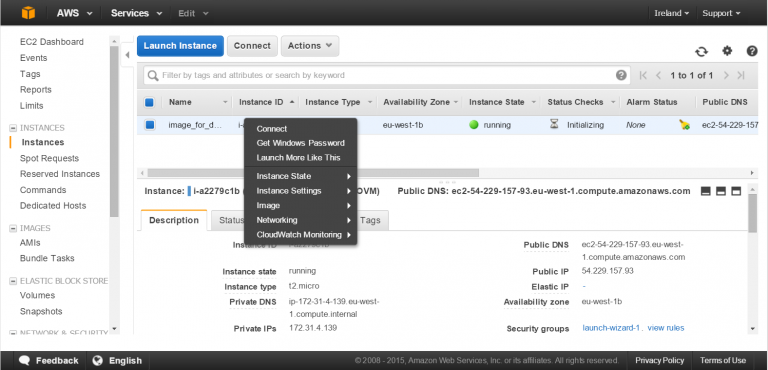Click the search filter help icon
This screenshot has width=768, height=370.
click(621, 75)
